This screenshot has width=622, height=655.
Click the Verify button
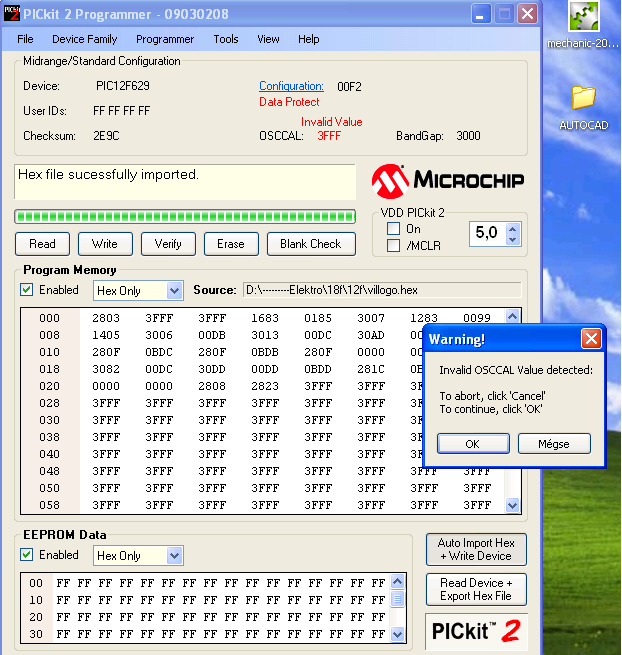click(x=168, y=244)
